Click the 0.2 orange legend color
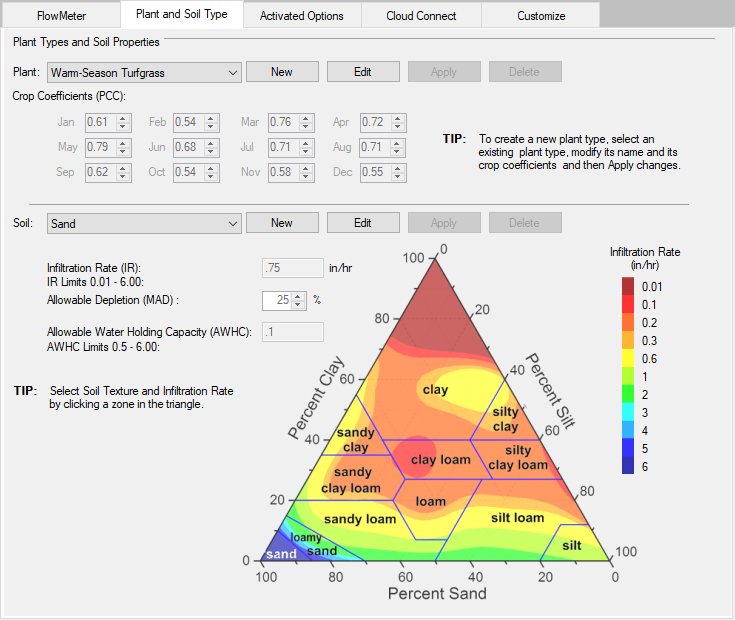Image resolution: width=735 pixels, height=620 pixels. click(x=628, y=322)
